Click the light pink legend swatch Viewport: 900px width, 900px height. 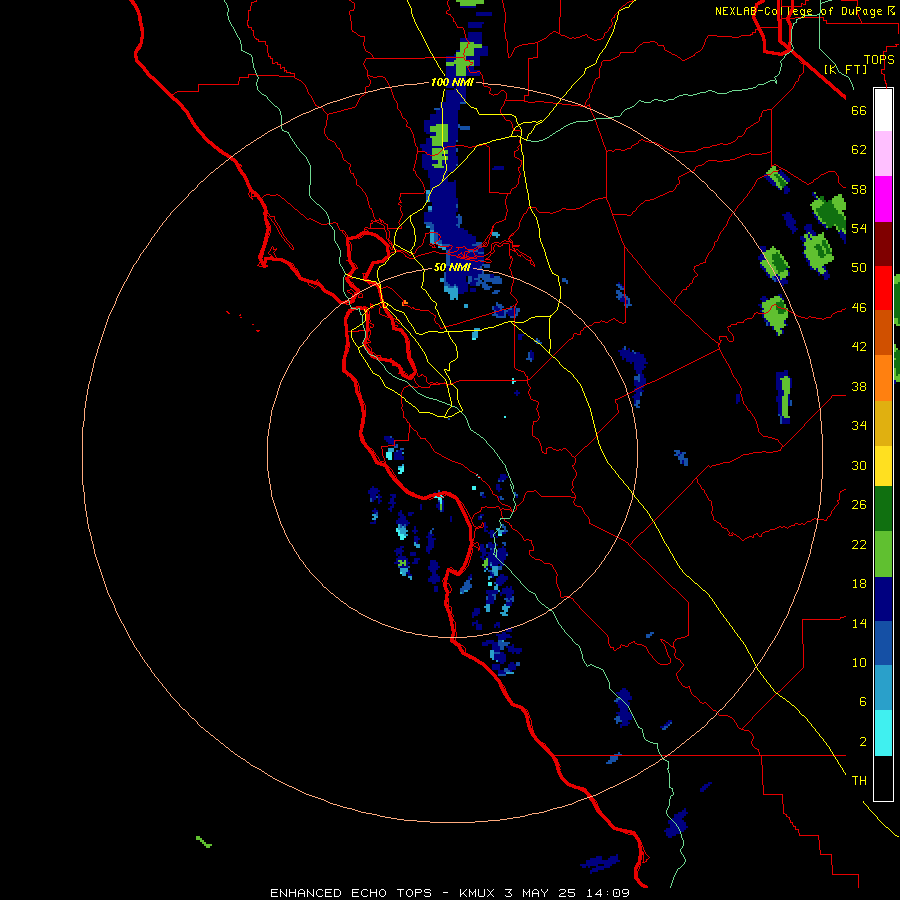pyautogui.click(x=883, y=154)
